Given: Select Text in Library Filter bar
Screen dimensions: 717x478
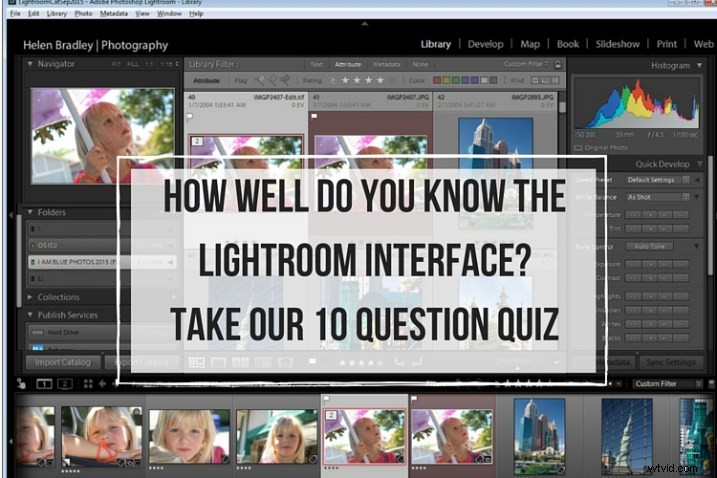Looking at the screenshot, I should 316,64.
